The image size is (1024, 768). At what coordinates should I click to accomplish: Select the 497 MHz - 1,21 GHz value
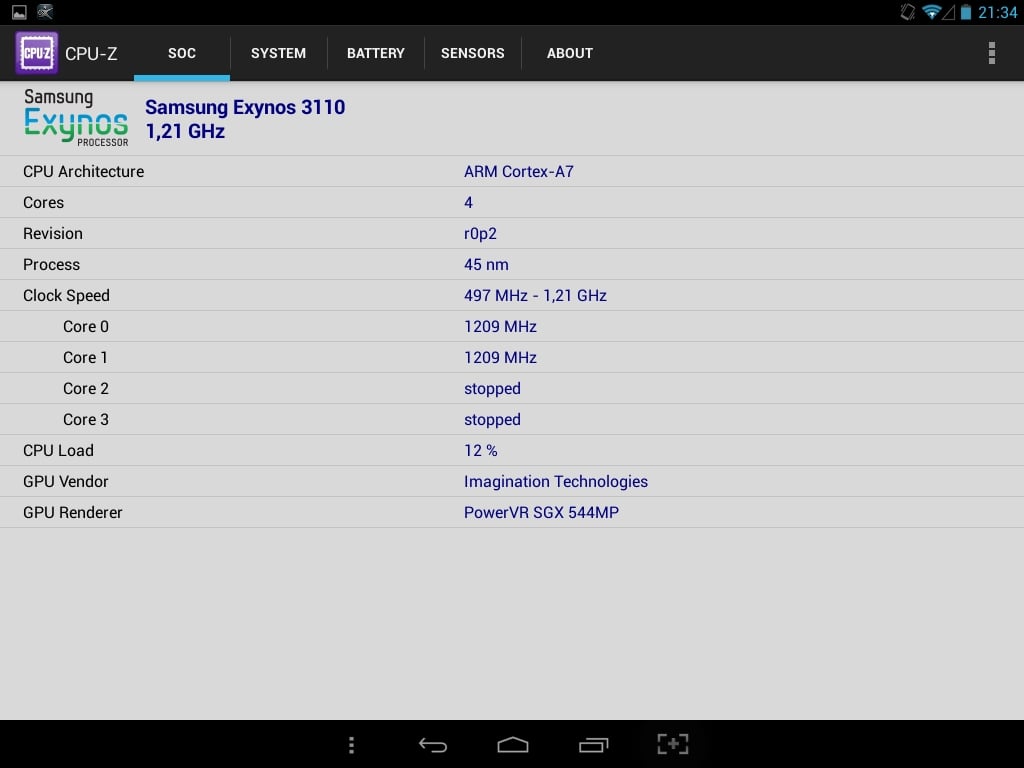click(535, 296)
